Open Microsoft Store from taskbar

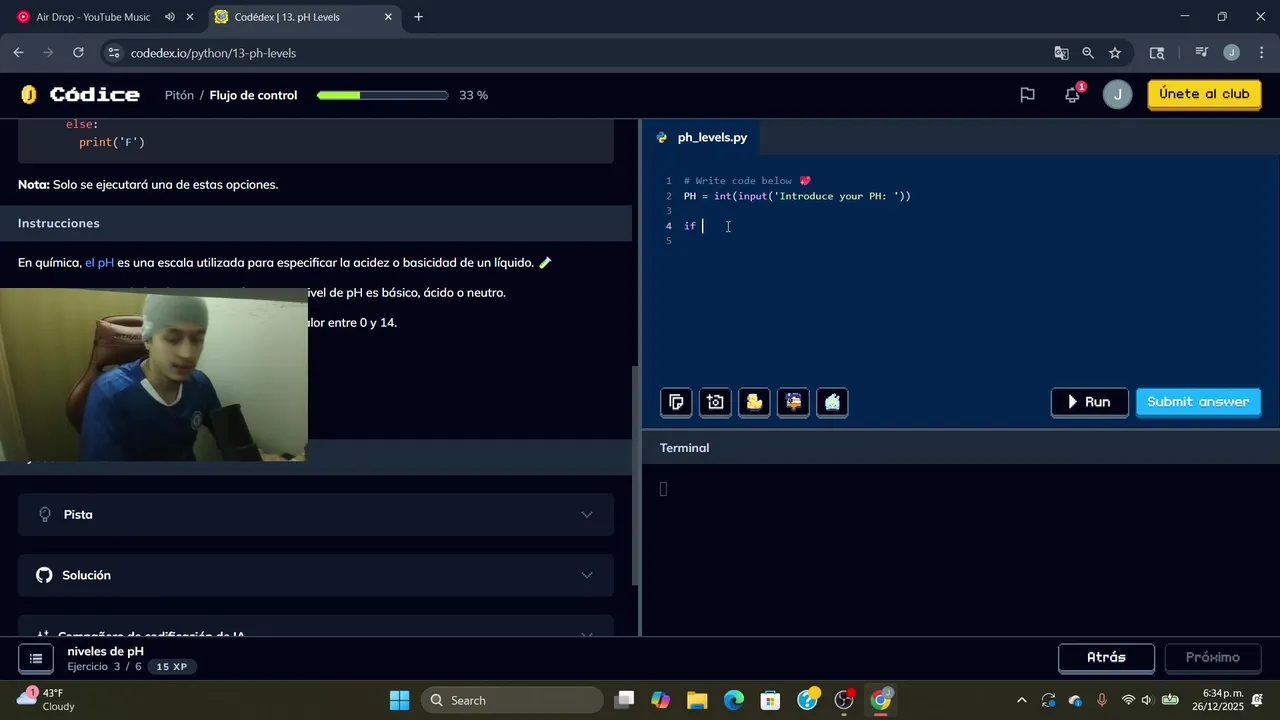pos(770,700)
